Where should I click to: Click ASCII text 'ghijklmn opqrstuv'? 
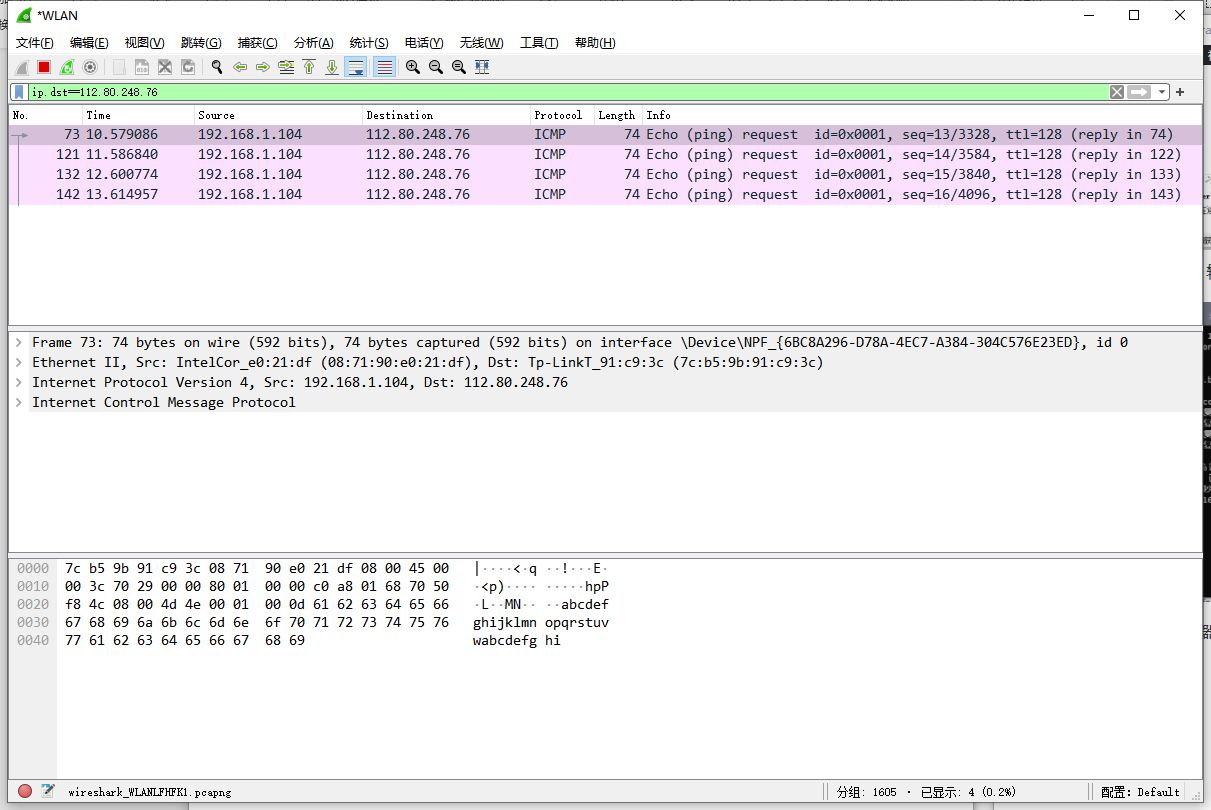(541, 622)
